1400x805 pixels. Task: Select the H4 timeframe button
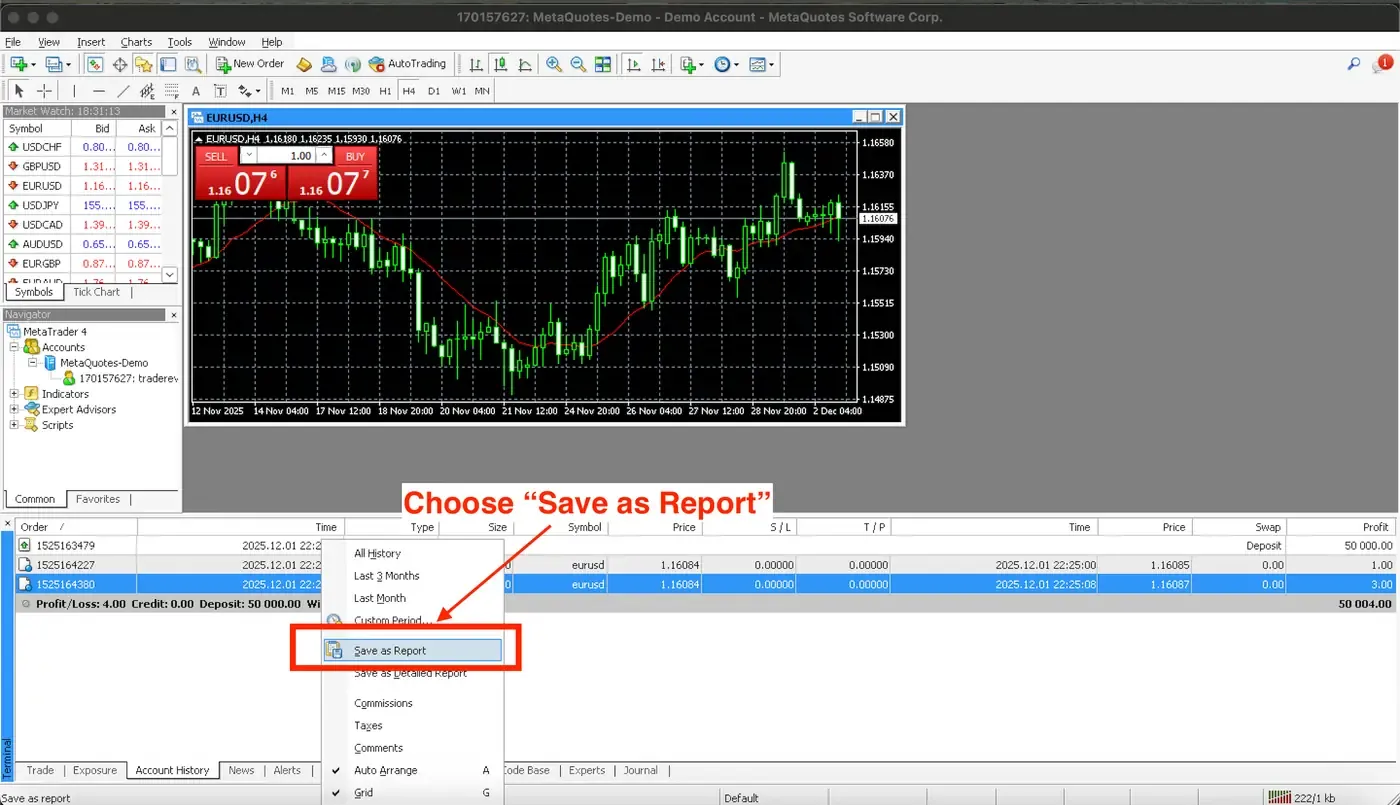[408, 91]
